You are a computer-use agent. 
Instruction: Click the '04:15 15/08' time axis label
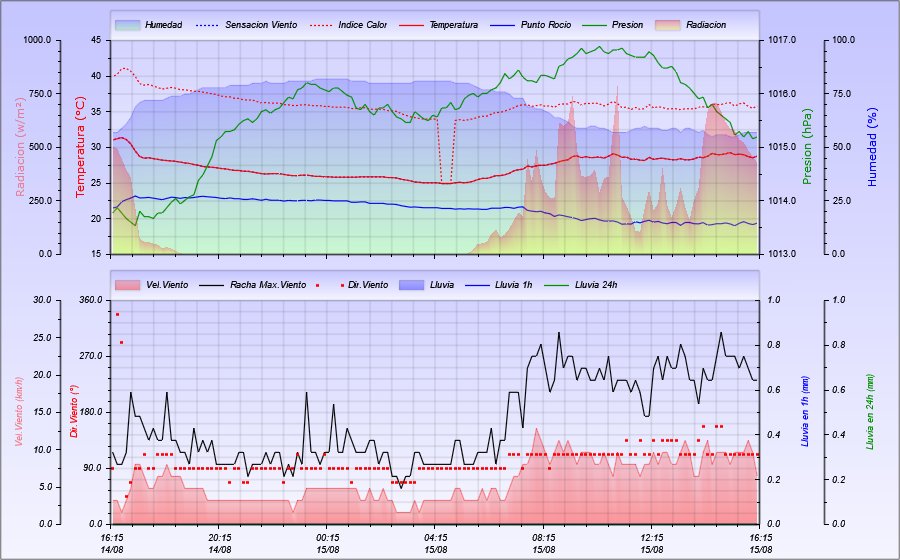436,544
